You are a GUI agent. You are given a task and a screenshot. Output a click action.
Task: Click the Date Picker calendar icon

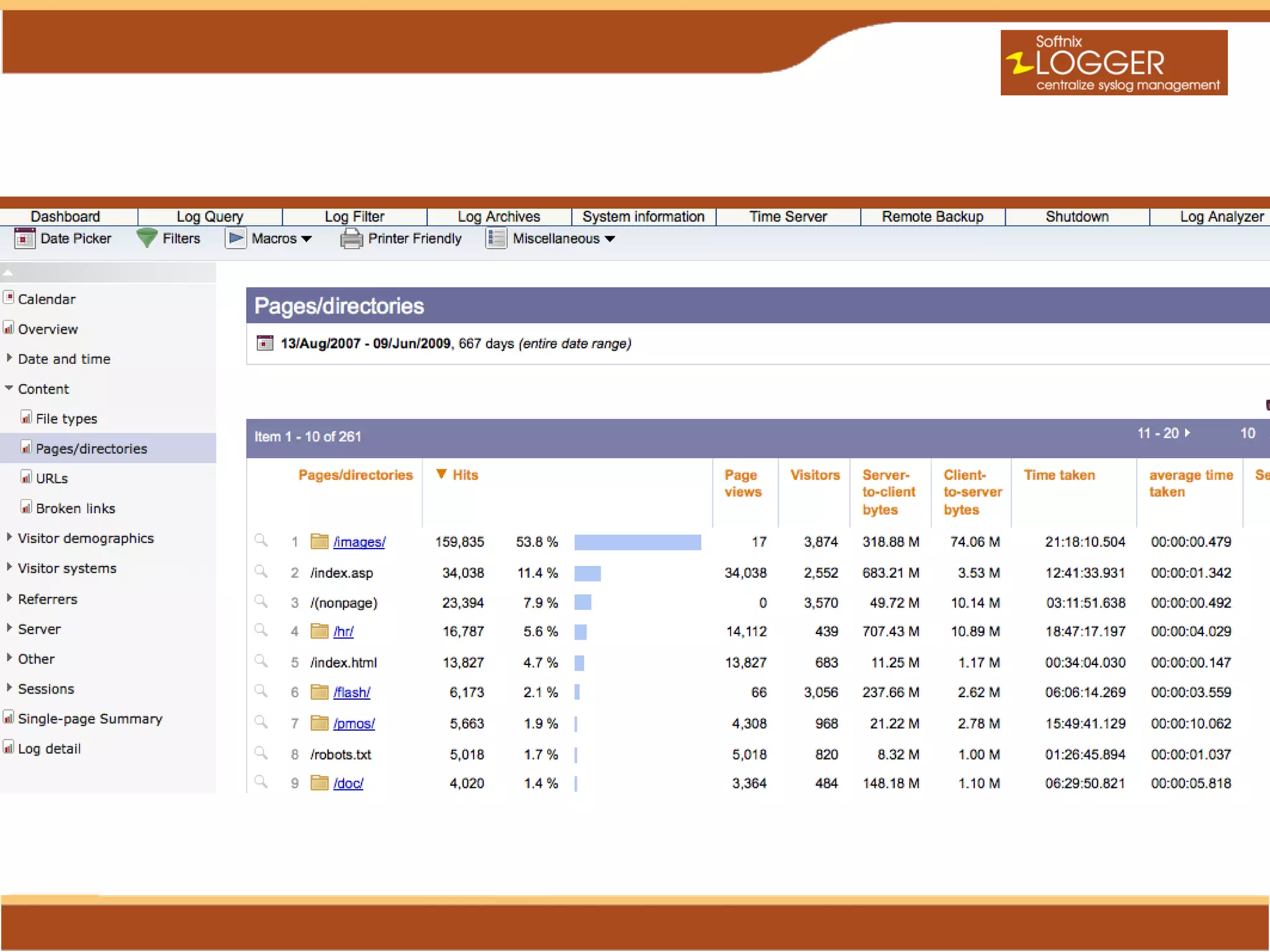[25, 239]
